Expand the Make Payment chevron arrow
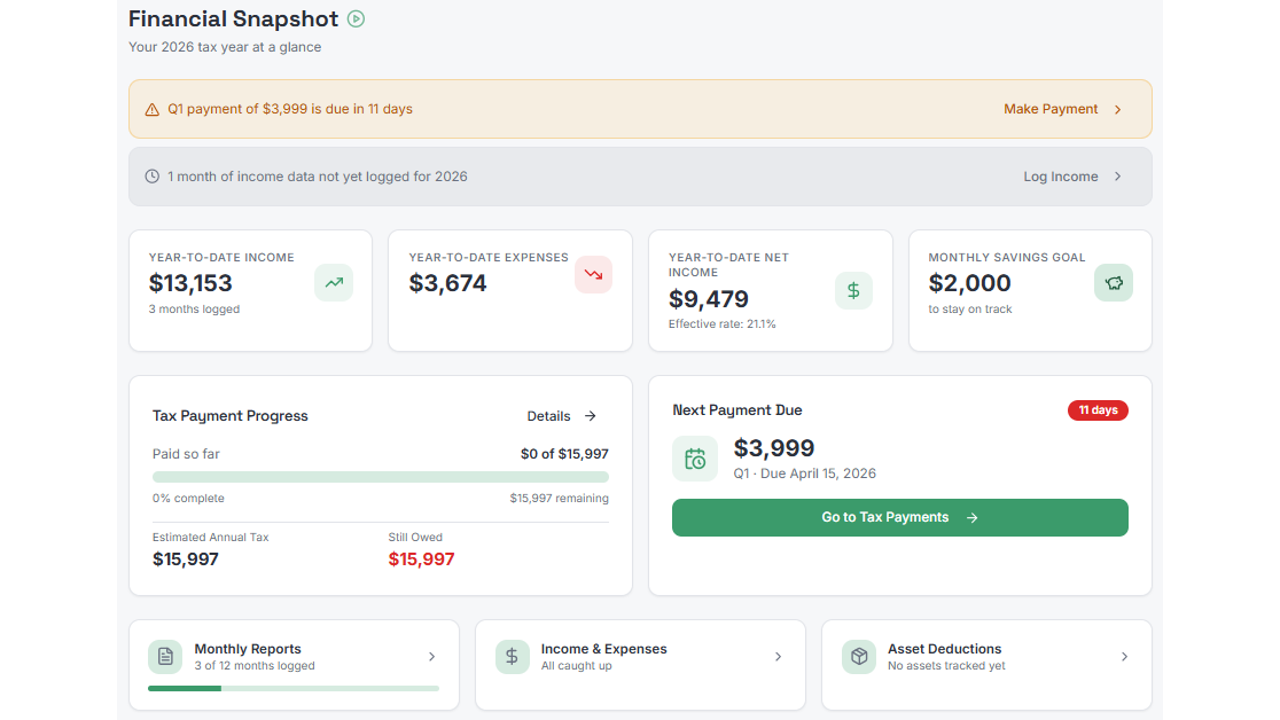Viewport: 1280px width, 720px height. click(x=1118, y=110)
